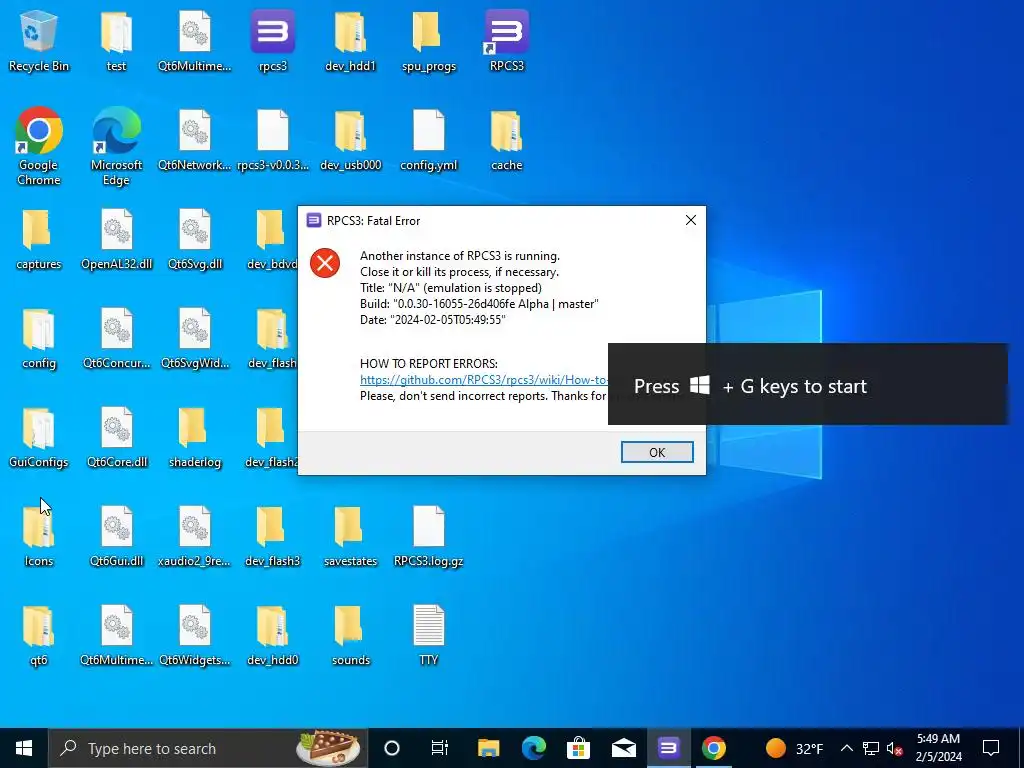Image resolution: width=1024 pixels, height=768 pixels.
Task: Select the dev_hdd1 folder
Action: (x=351, y=40)
